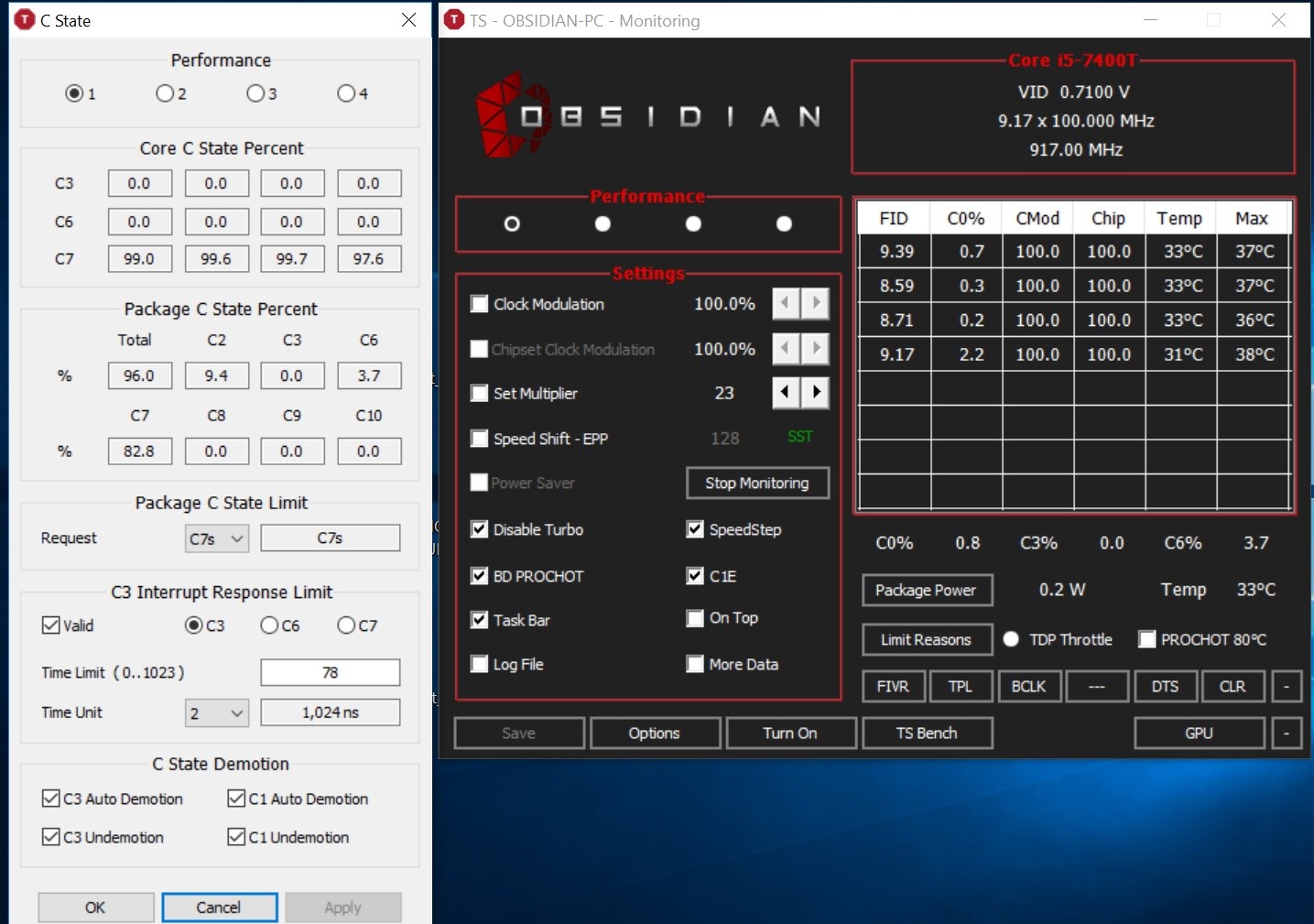Click DTS button
The width and height of the screenshot is (1314, 924).
(1165, 686)
